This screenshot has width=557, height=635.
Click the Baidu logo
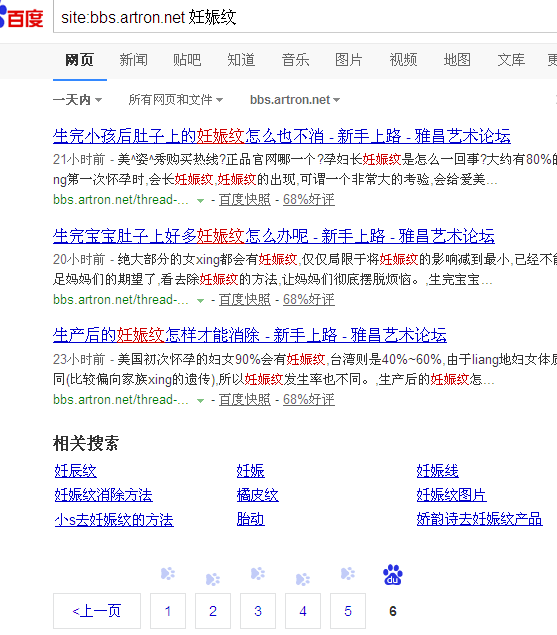point(21,17)
